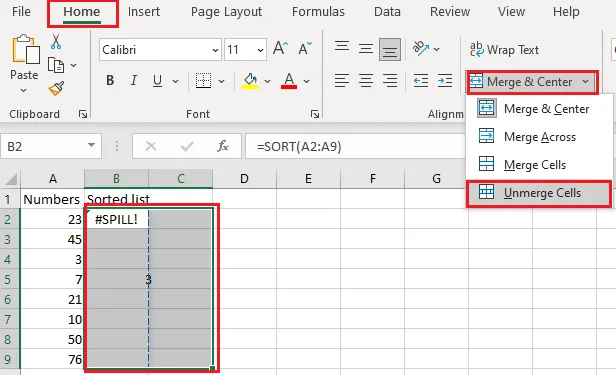The width and height of the screenshot is (616, 375).
Task: Switch to the View tab
Action: (x=511, y=12)
